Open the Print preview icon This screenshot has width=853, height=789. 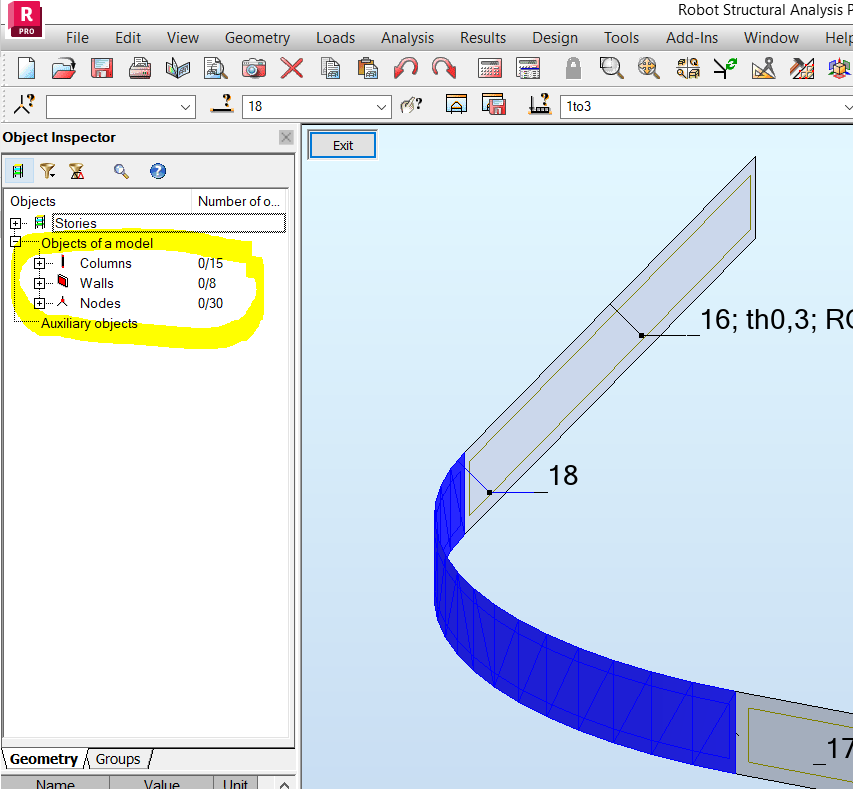coord(214,69)
